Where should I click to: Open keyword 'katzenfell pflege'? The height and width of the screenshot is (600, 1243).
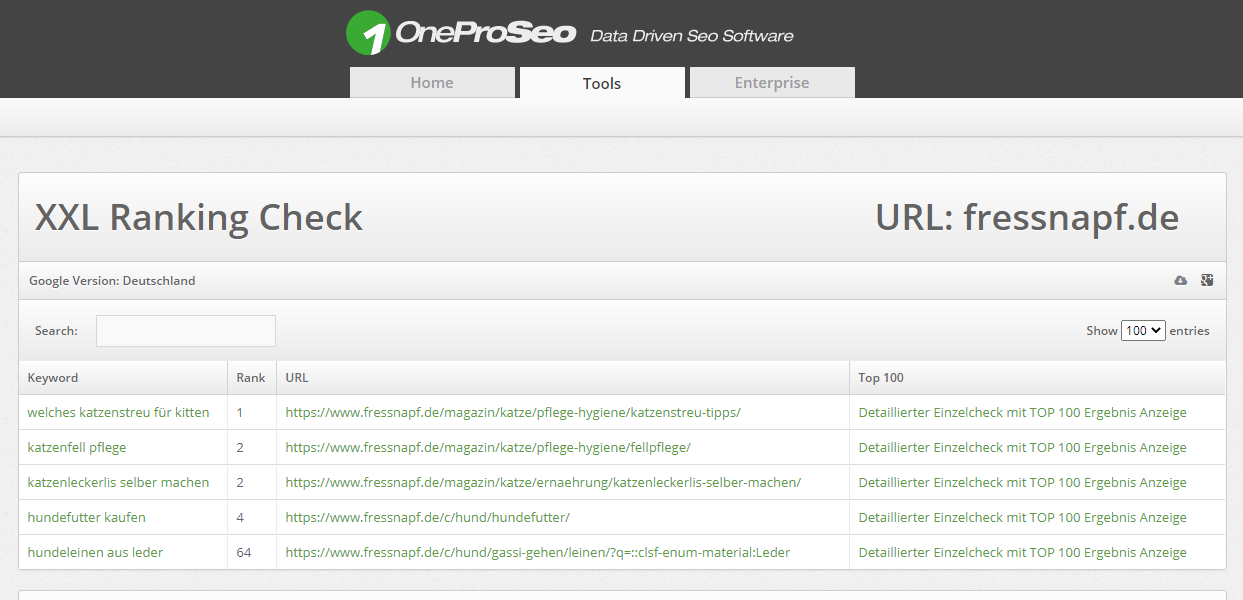pyautogui.click(x=77, y=447)
